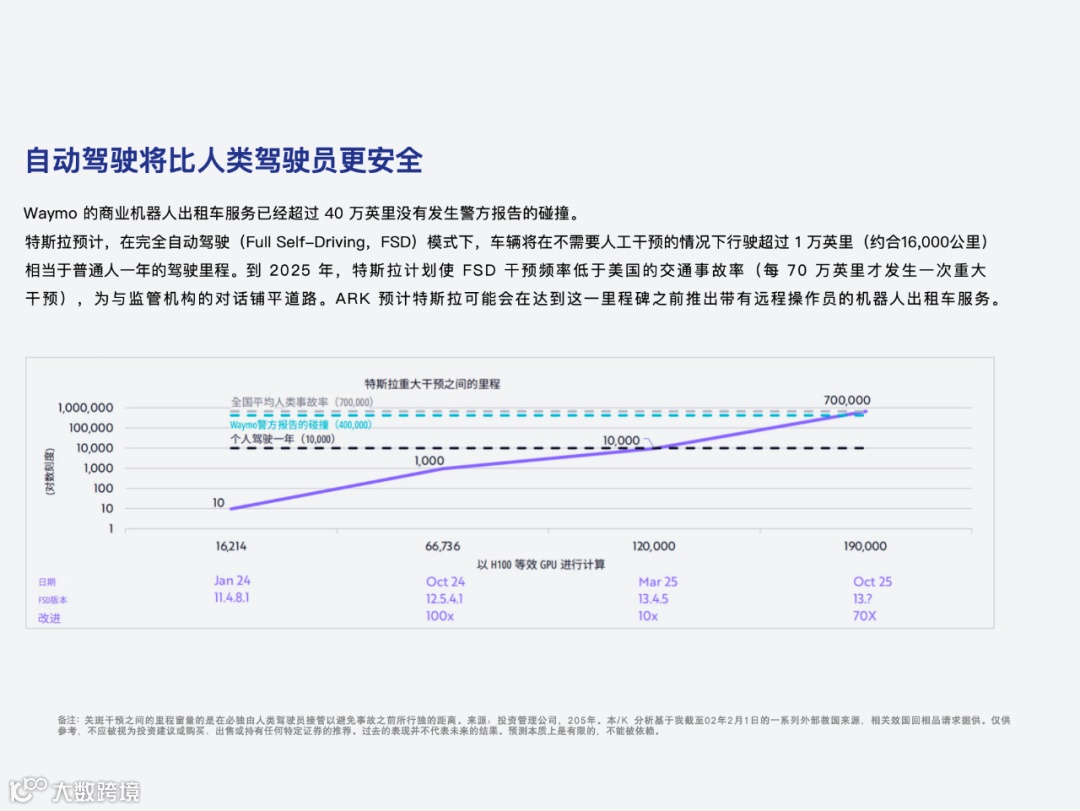The width and height of the screenshot is (1080, 811).
Task: Click the slide title 自动驾驶将比人类驾驶员更安全
Action: tap(223, 161)
